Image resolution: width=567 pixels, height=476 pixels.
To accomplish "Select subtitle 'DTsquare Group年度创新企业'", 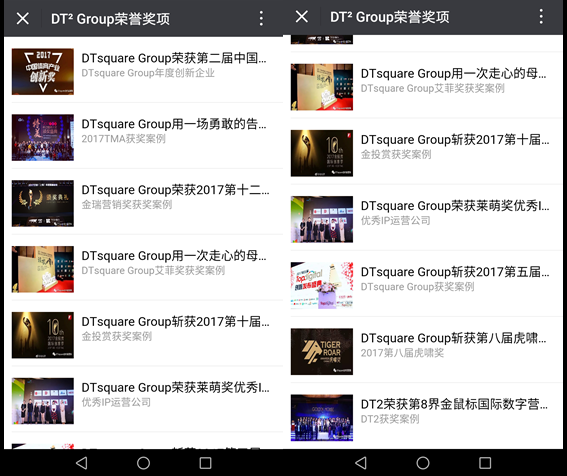I will pyautogui.click(x=148, y=73).
